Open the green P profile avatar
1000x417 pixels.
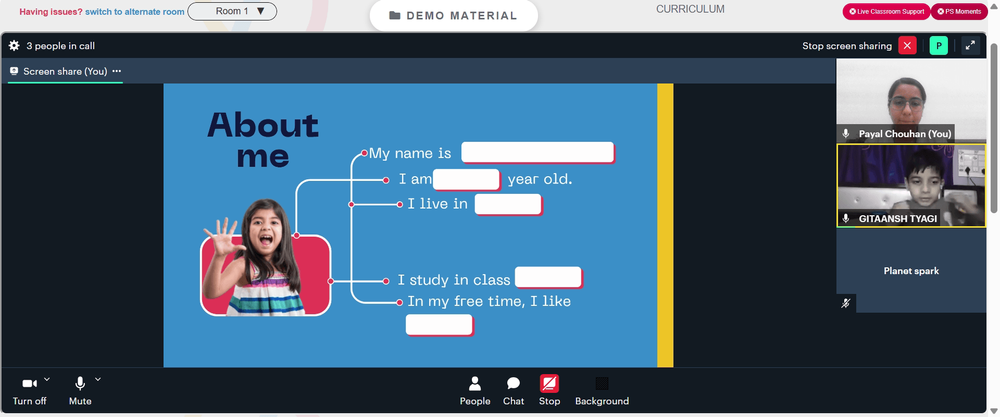click(939, 46)
